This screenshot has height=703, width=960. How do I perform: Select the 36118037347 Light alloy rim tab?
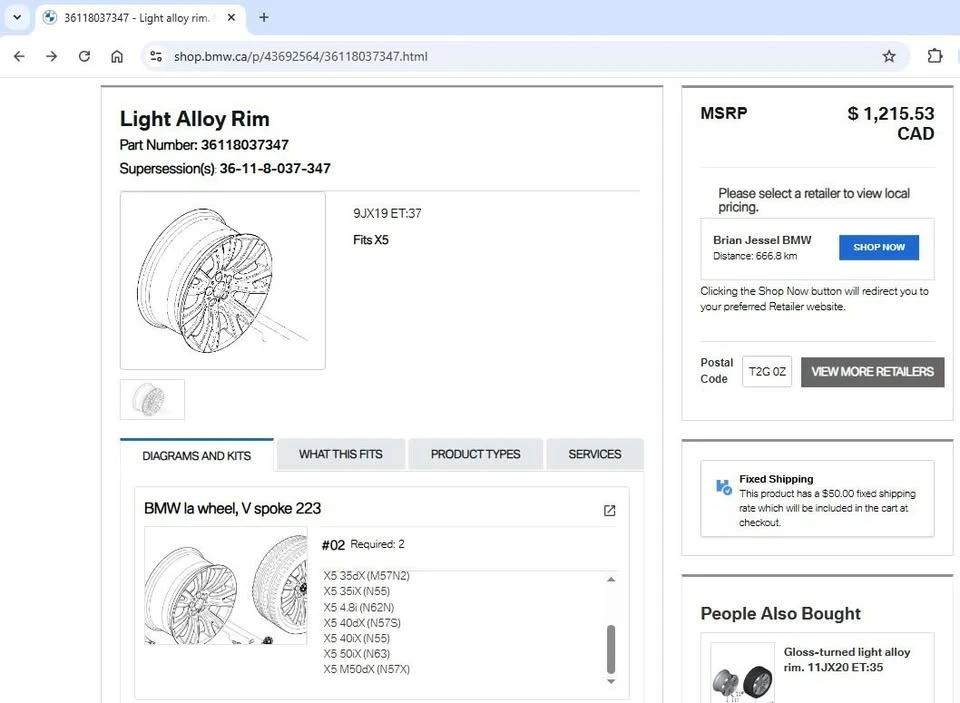(x=140, y=18)
